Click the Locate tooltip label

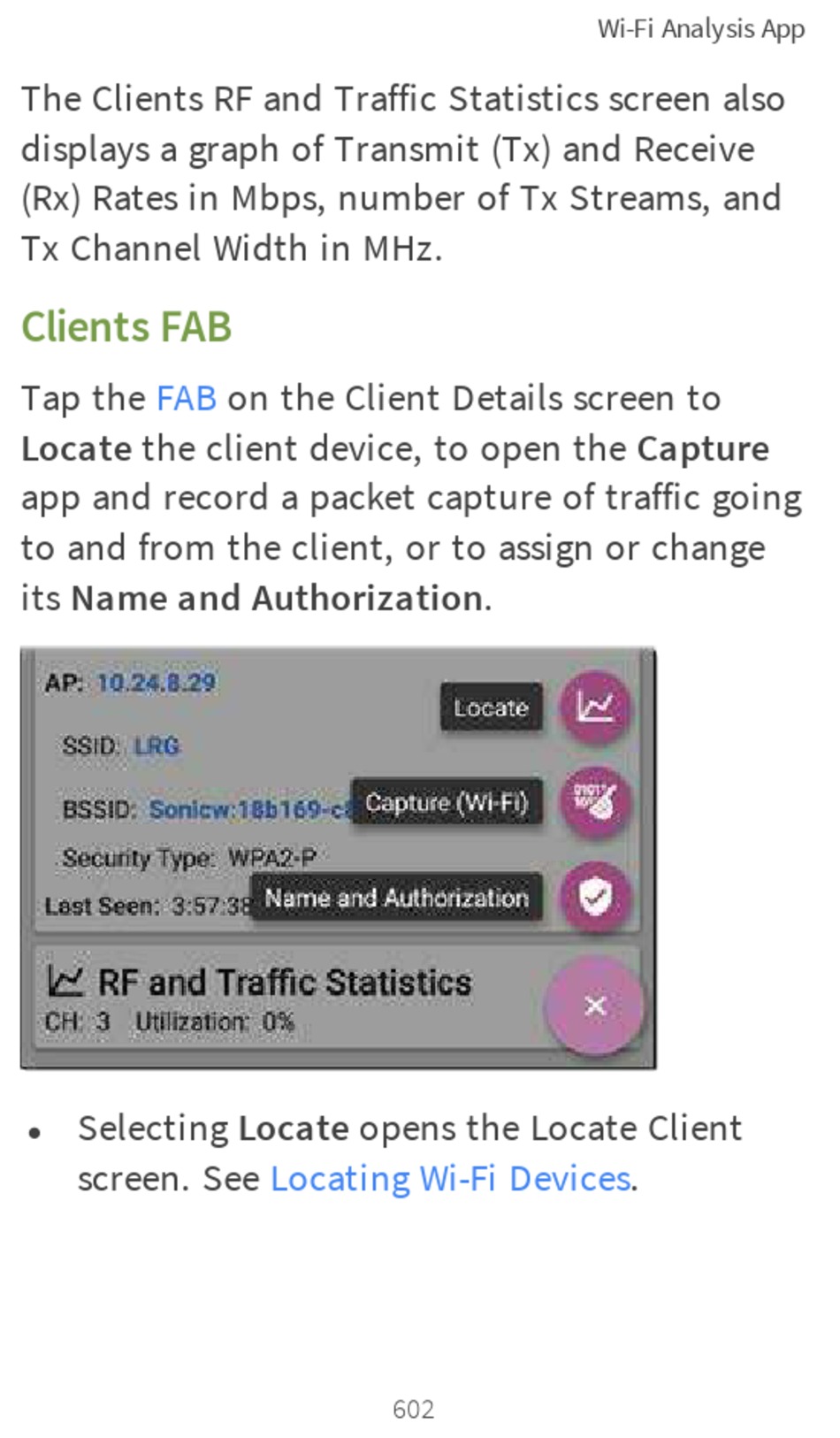point(491,708)
